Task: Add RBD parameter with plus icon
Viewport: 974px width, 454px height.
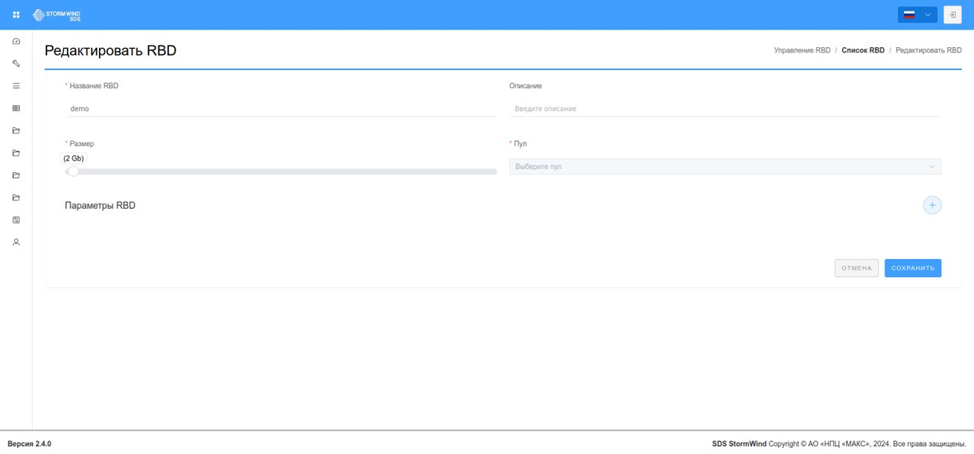Action: coord(932,205)
